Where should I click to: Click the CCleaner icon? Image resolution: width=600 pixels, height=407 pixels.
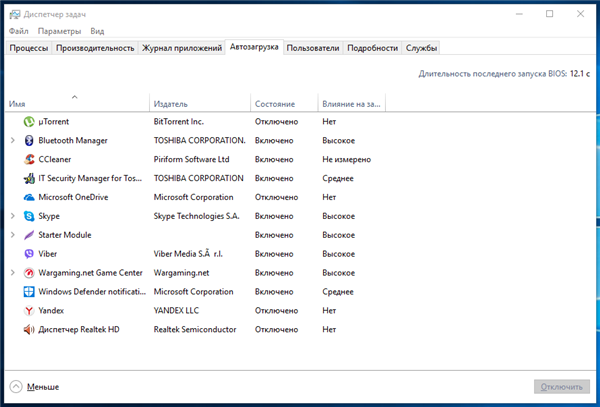(29, 160)
